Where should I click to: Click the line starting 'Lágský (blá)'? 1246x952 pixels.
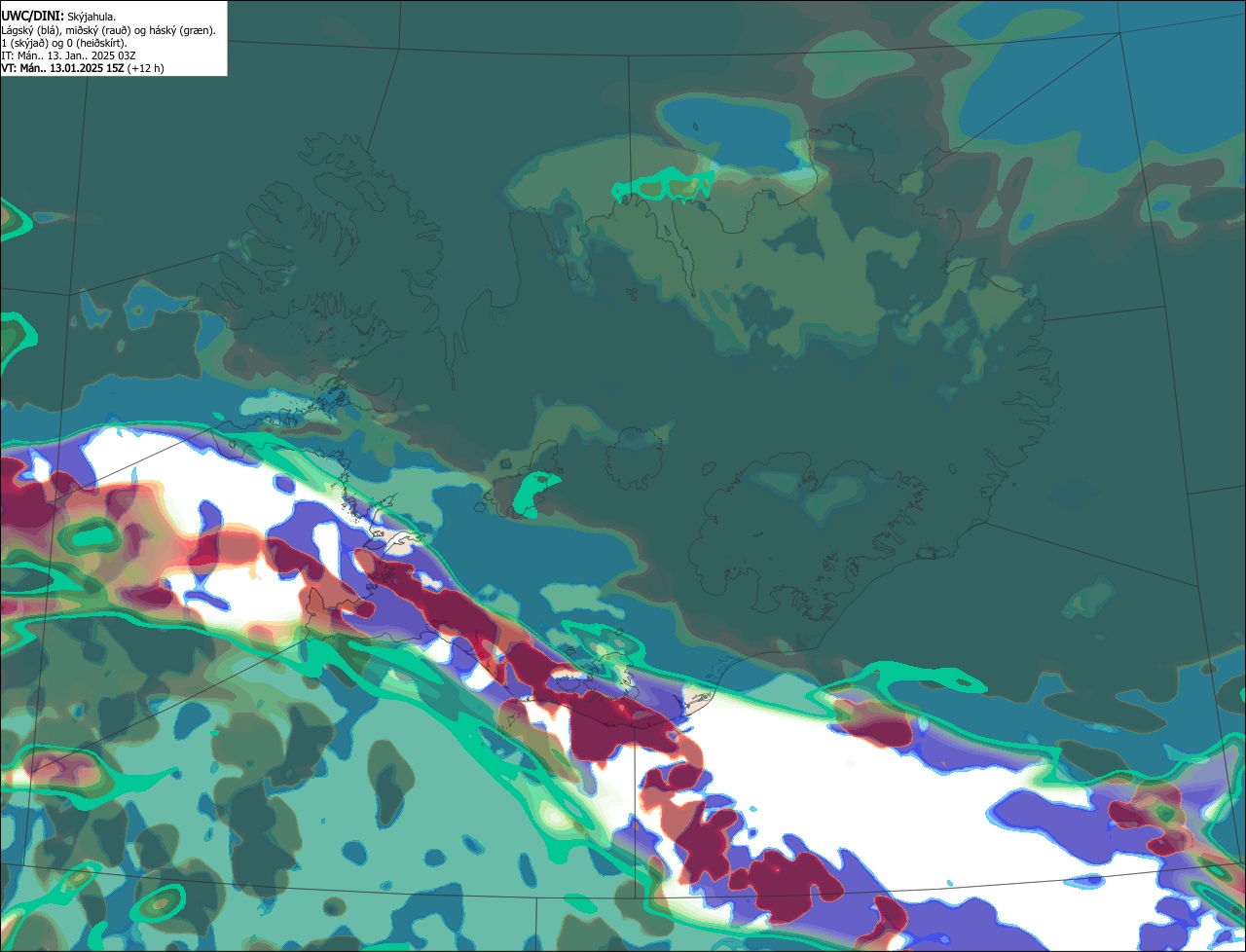pos(109,30)
